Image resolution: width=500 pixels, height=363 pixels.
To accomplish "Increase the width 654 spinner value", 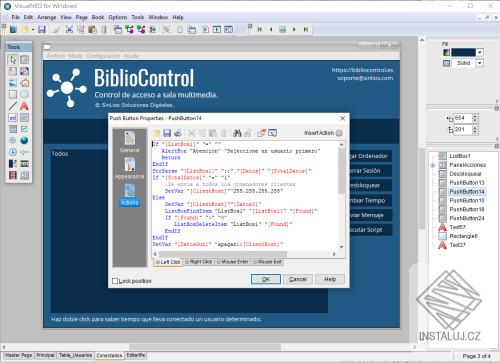I will [x=475, y=116].
